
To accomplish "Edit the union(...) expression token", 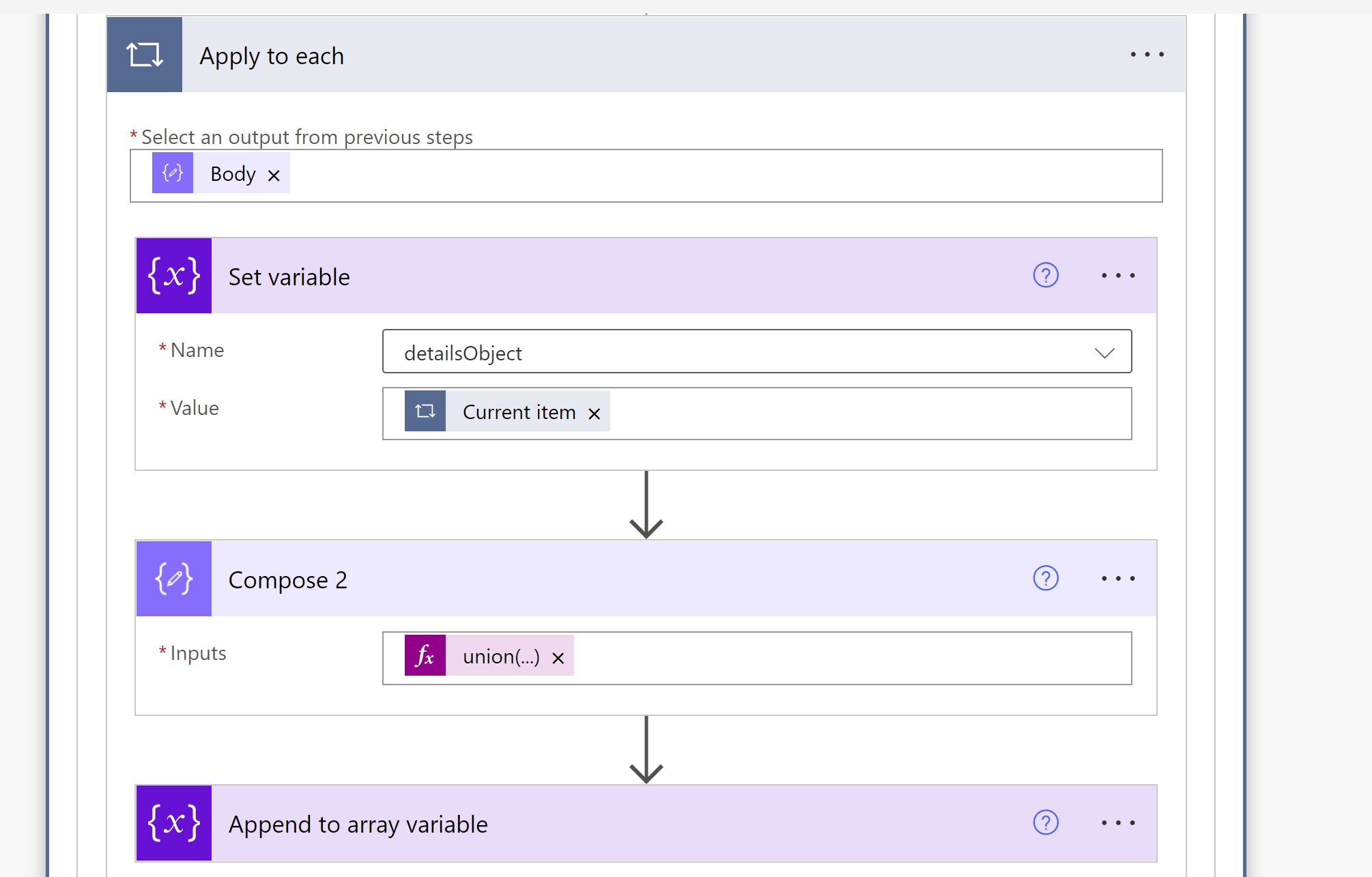I will click(500, 657).
